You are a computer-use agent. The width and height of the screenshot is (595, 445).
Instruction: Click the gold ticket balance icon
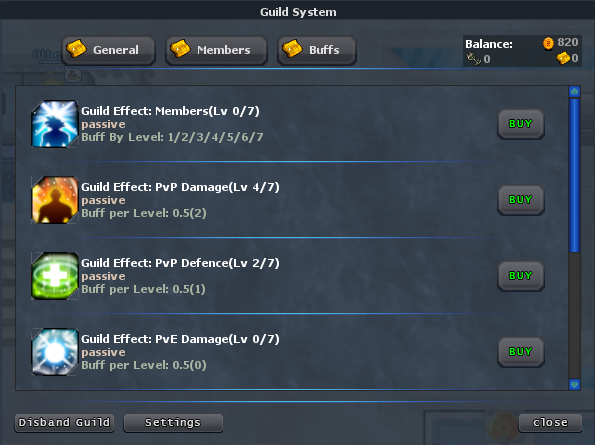click(563, 58)
